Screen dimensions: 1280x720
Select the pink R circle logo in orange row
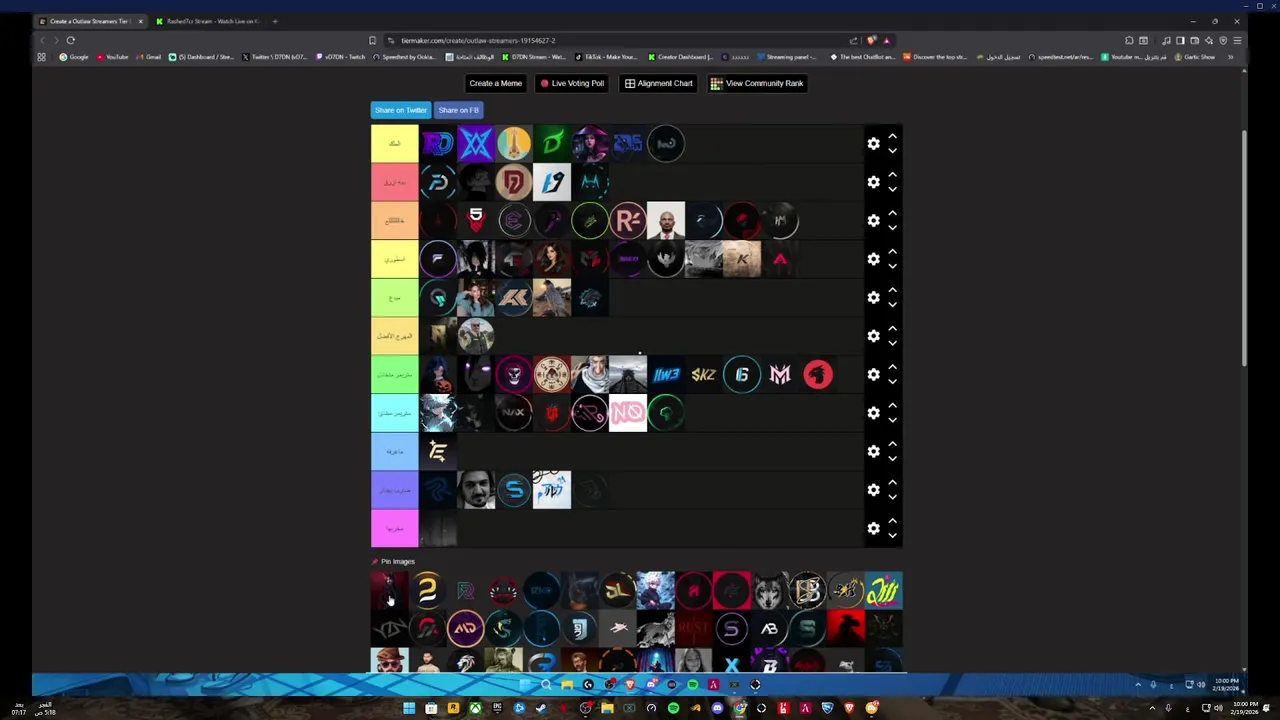pos(627,221)
